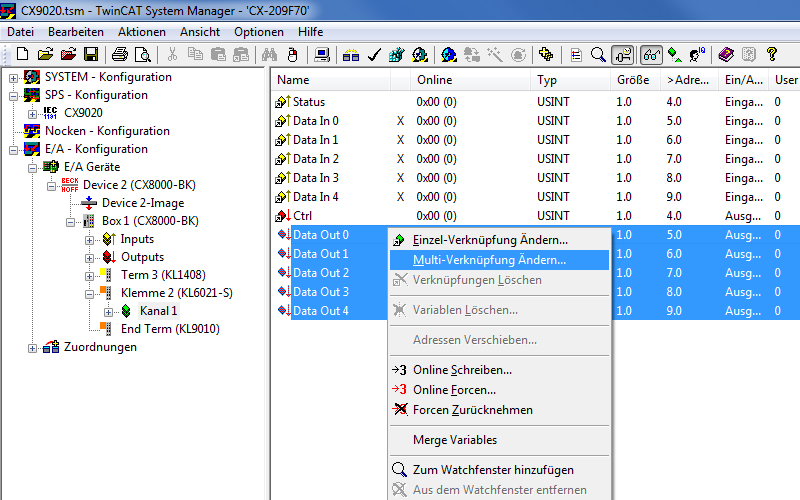Expand SYSTEM - Konfiguration tree node
Screen dimensions: 800x500
tap(13, 78)
